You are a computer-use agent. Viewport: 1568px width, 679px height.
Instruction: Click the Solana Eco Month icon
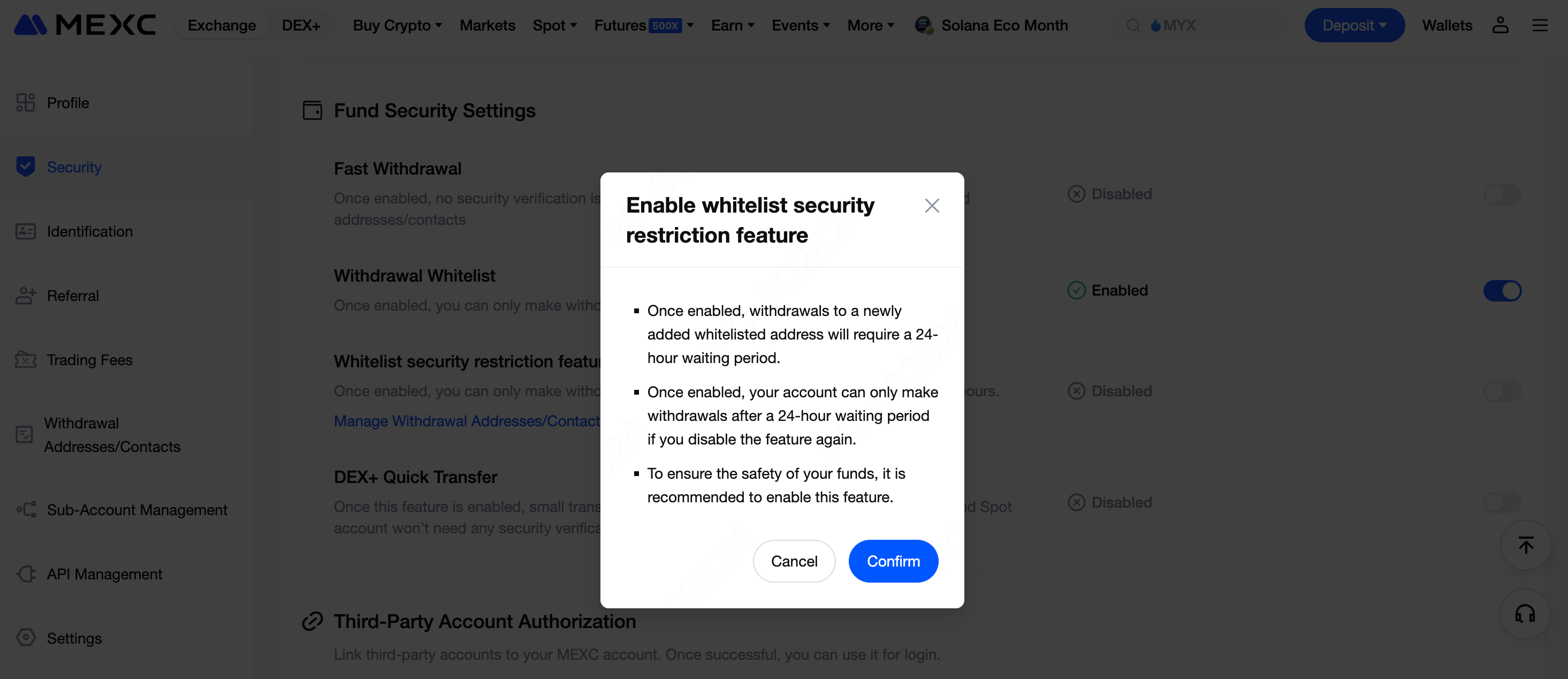pyautogui.click(x=923, y=25)
